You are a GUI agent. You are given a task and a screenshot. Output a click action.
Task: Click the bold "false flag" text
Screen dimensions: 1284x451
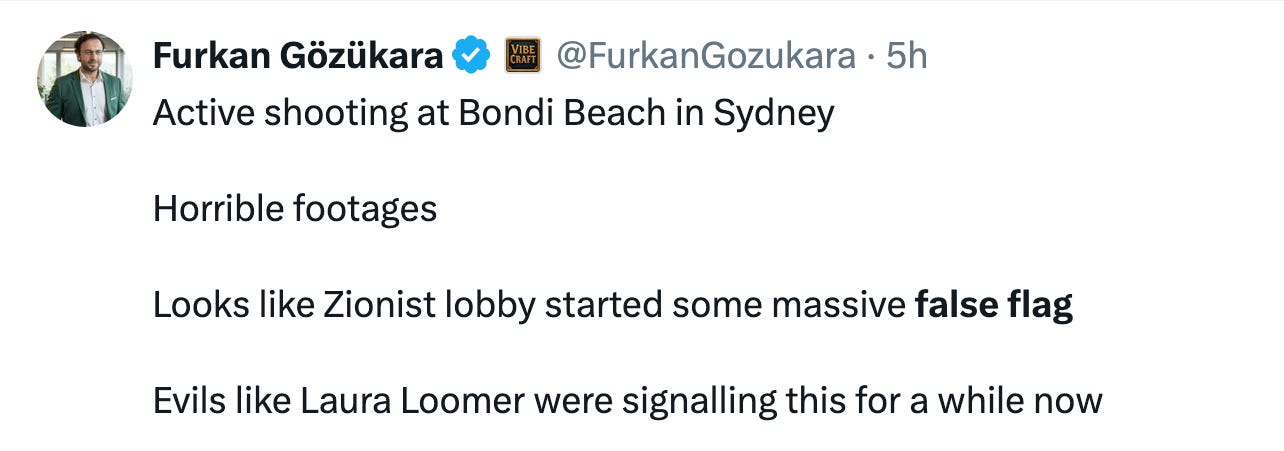[x=994, y=305]
